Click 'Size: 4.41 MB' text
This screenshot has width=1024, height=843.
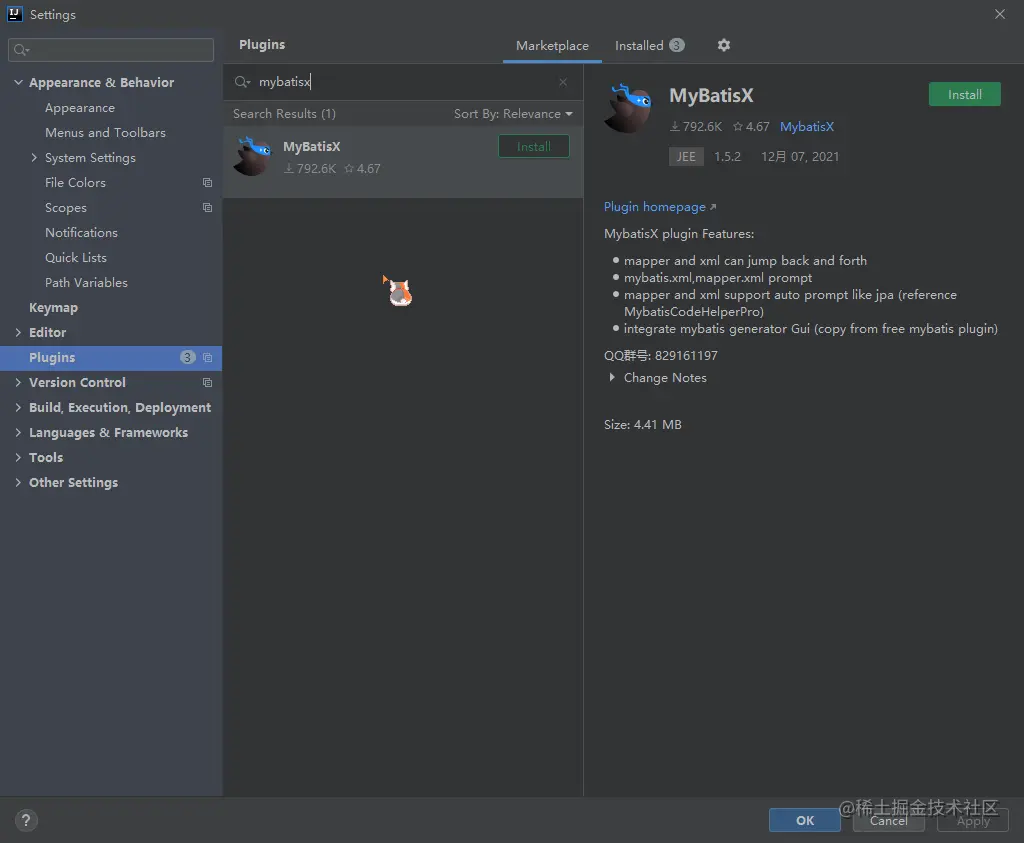[643, 424]
